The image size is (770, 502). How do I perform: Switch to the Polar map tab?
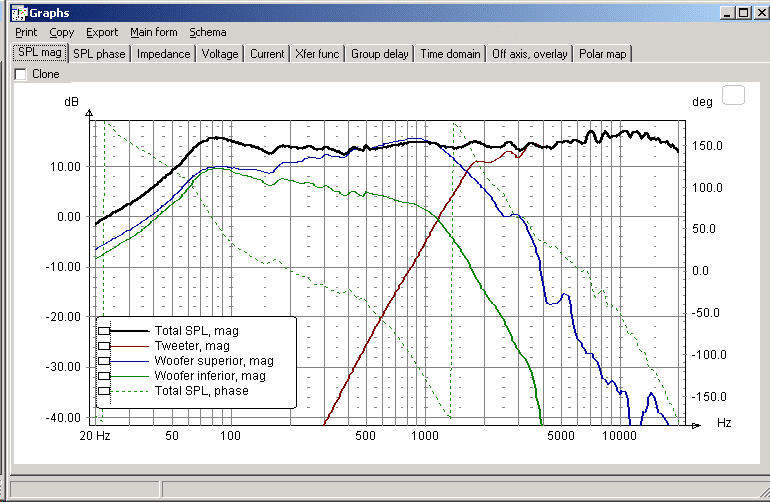[x=603, y=54]
